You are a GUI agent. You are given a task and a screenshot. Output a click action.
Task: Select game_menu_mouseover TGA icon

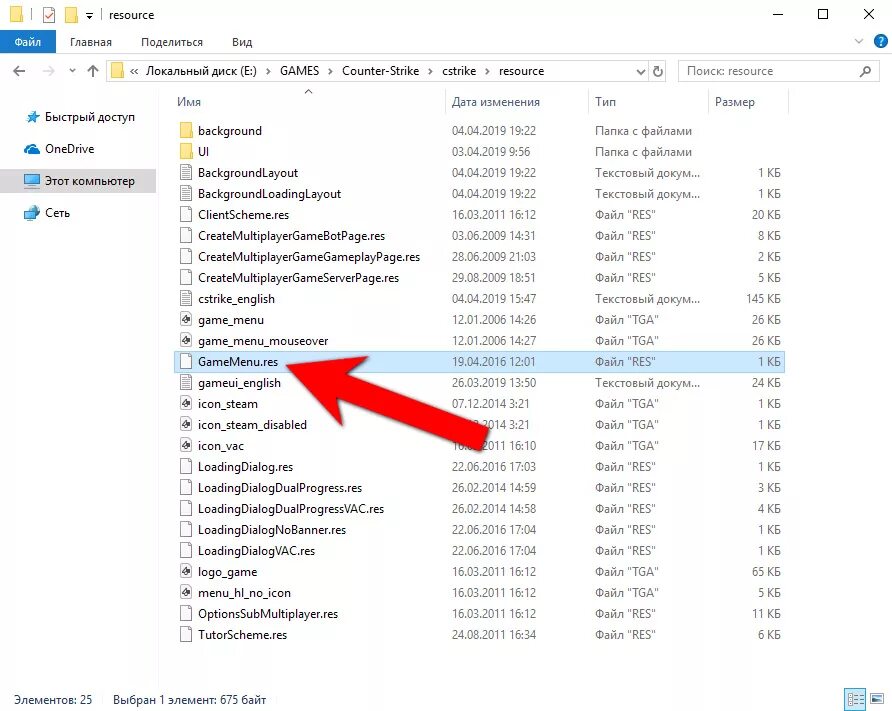click(186, 340)
